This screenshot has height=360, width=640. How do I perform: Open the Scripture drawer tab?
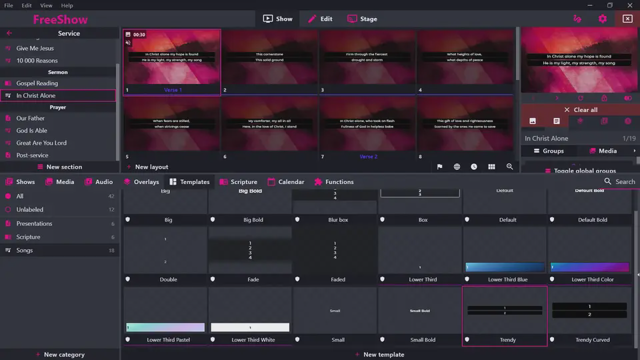click(x=238, y=182)
